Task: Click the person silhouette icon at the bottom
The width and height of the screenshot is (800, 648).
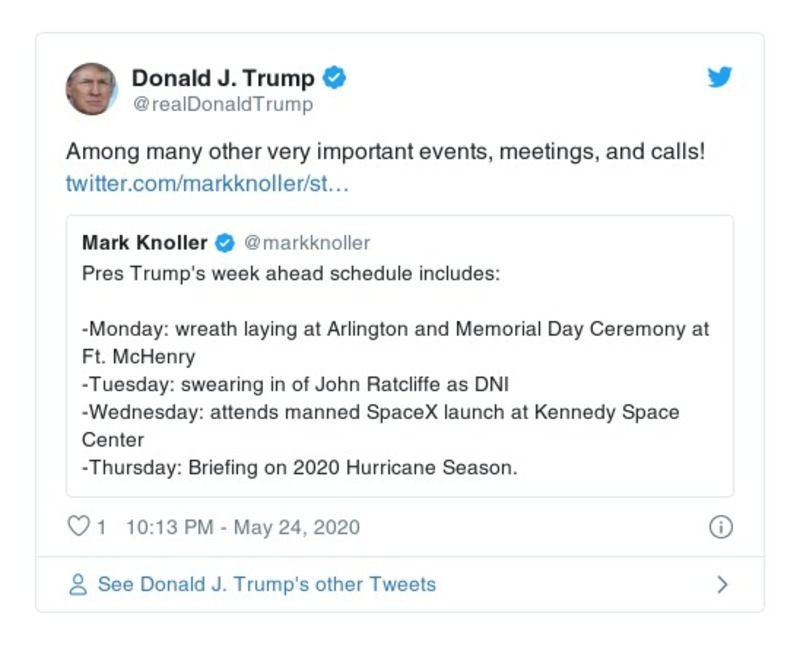Action: [78, 583]
